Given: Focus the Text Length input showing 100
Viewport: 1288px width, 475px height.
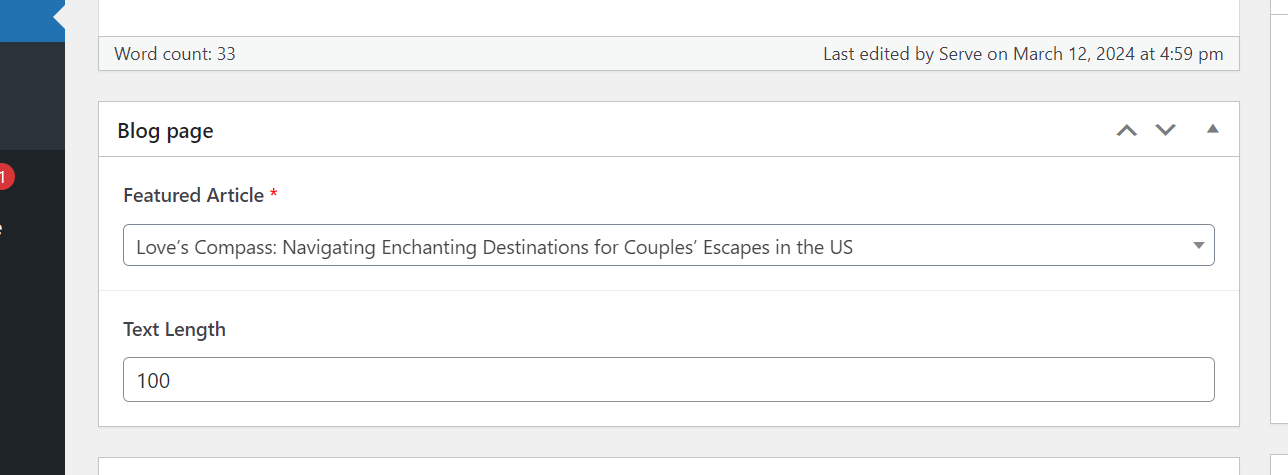Looking at the screenshot, I should pos(668,380).
